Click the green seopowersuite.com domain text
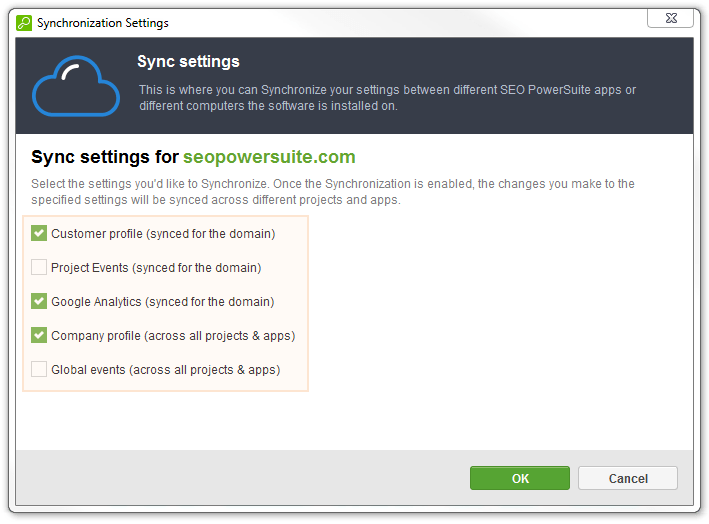709x524 pixels. tap(269, 157)
